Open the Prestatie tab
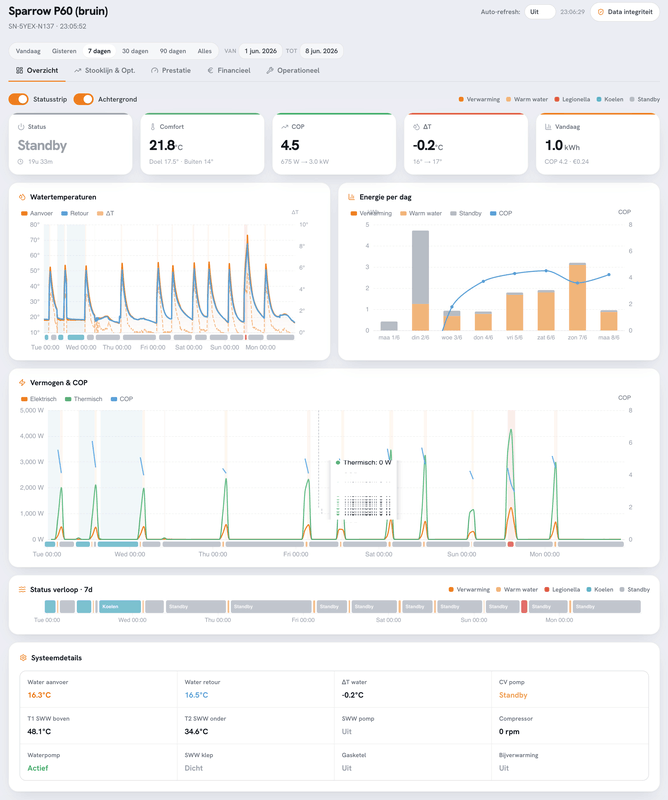This screenshot has height=800, width=668. [171, 70]
